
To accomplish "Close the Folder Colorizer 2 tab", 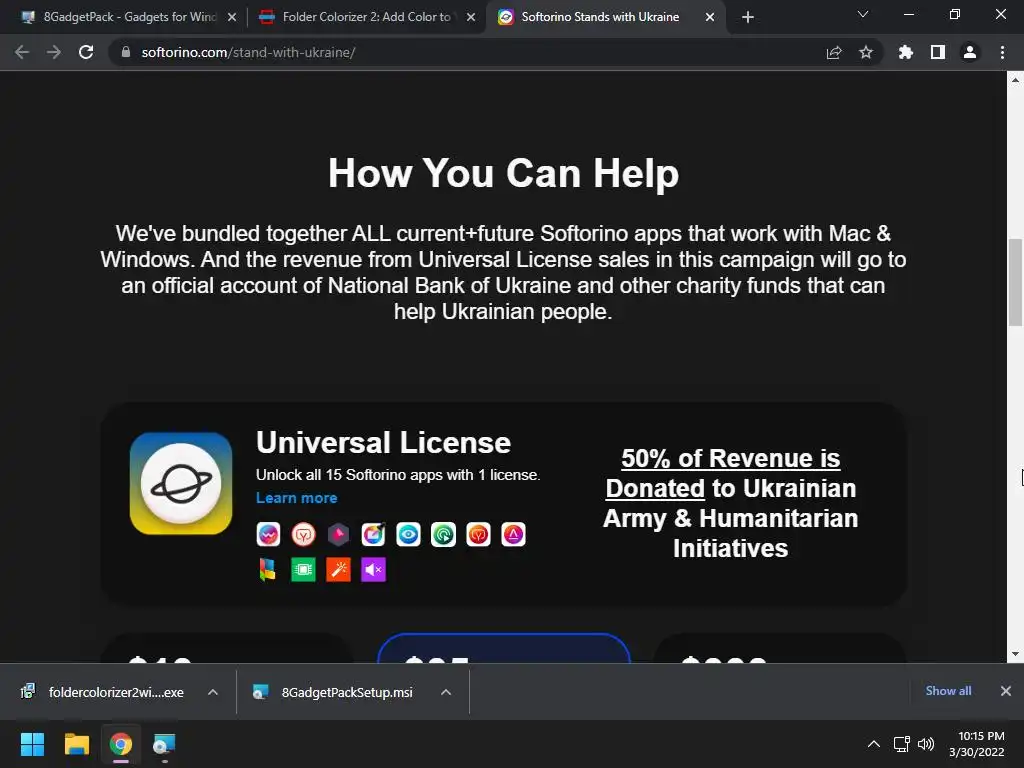I will point(471,17).
